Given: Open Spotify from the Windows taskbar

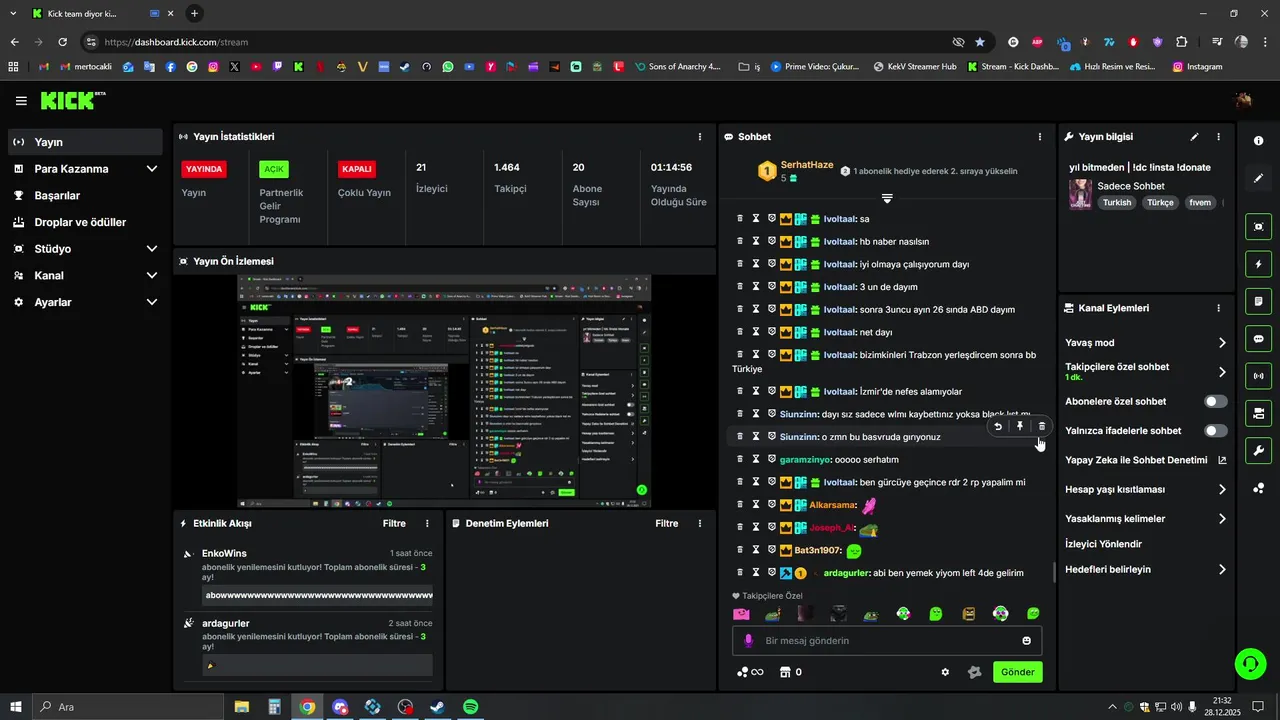Looking at the screenshot, I should pos(470,707).
